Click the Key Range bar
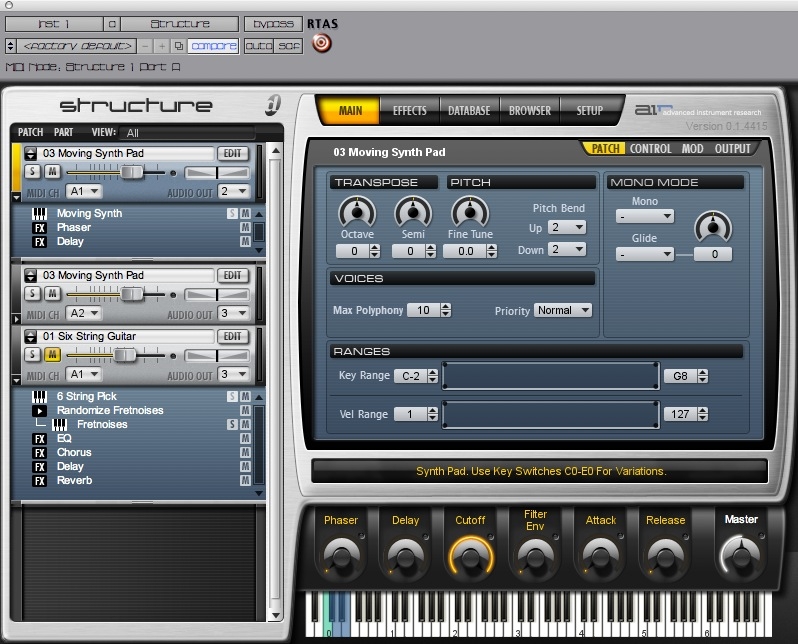The height and width of the screenshot is (644, 798). pyautogui.click(x=551, y=376)
